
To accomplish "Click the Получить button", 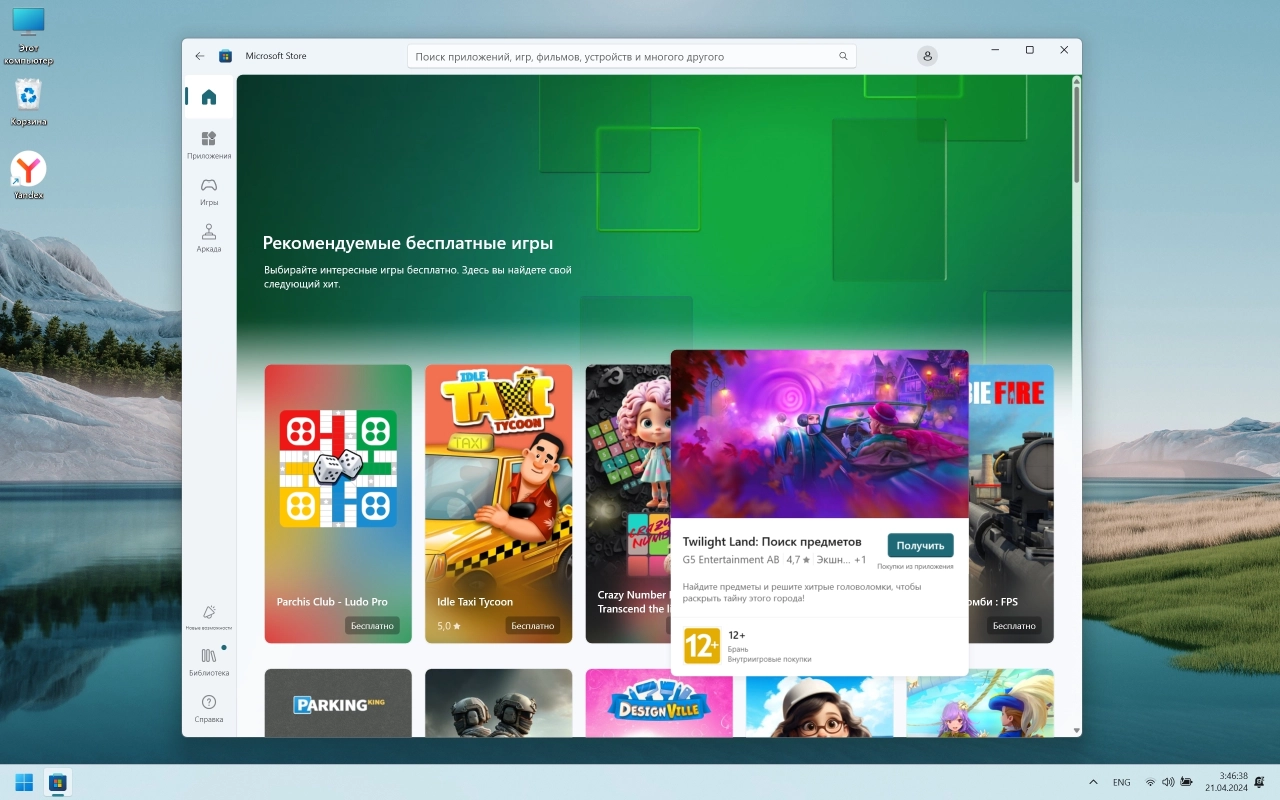I will (x=920, y=545).
